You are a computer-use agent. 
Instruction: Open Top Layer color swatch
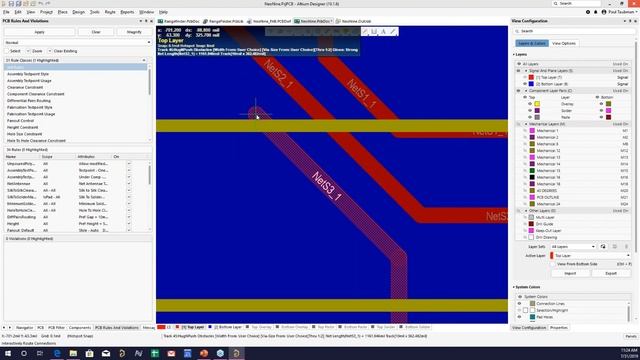[531, 77]
